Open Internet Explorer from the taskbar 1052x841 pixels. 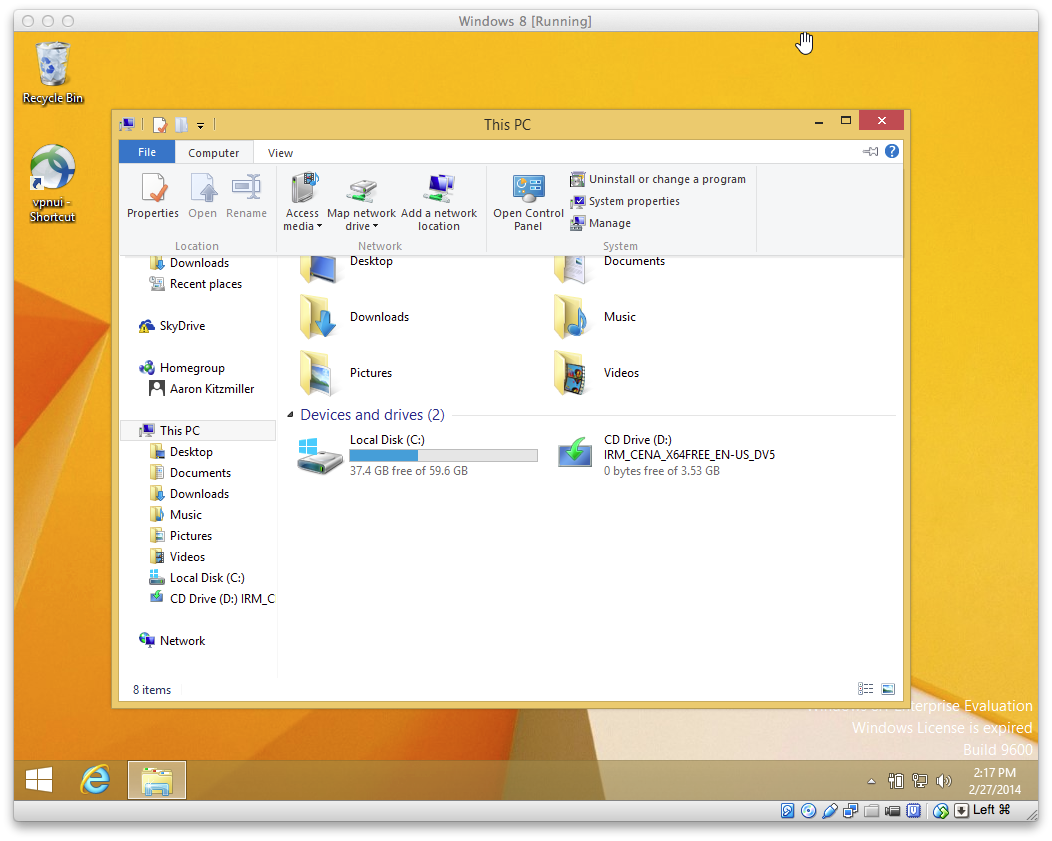click(x=96, y=780)
